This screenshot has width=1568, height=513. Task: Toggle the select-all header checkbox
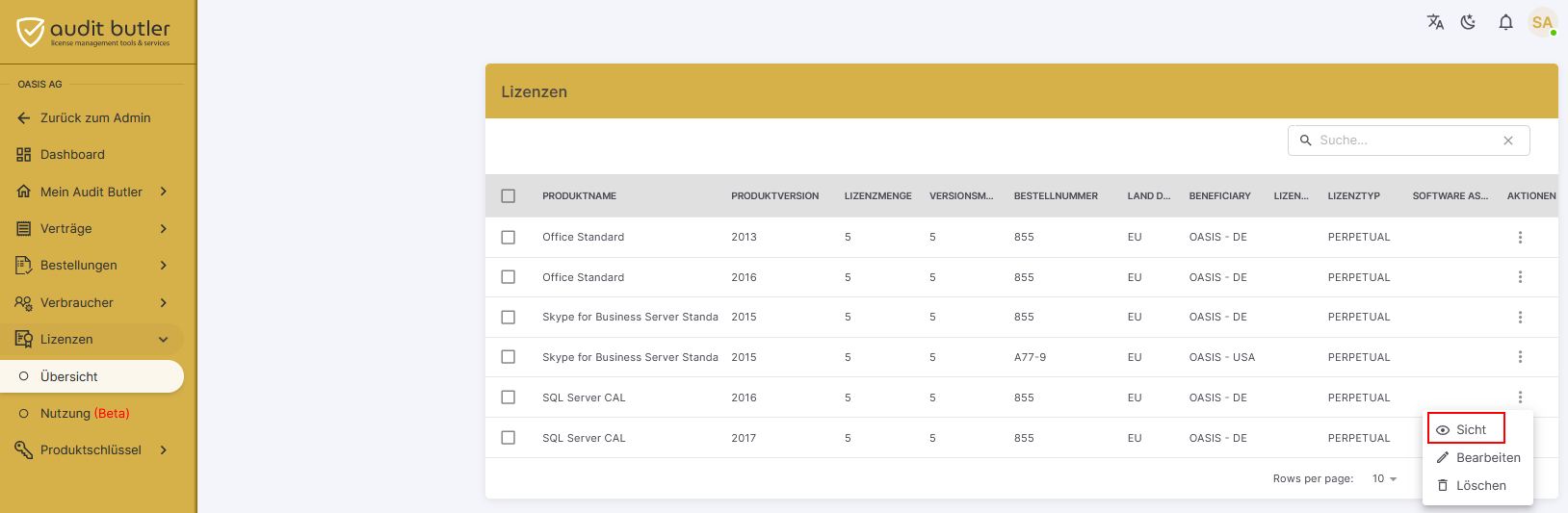pos(509,196)
